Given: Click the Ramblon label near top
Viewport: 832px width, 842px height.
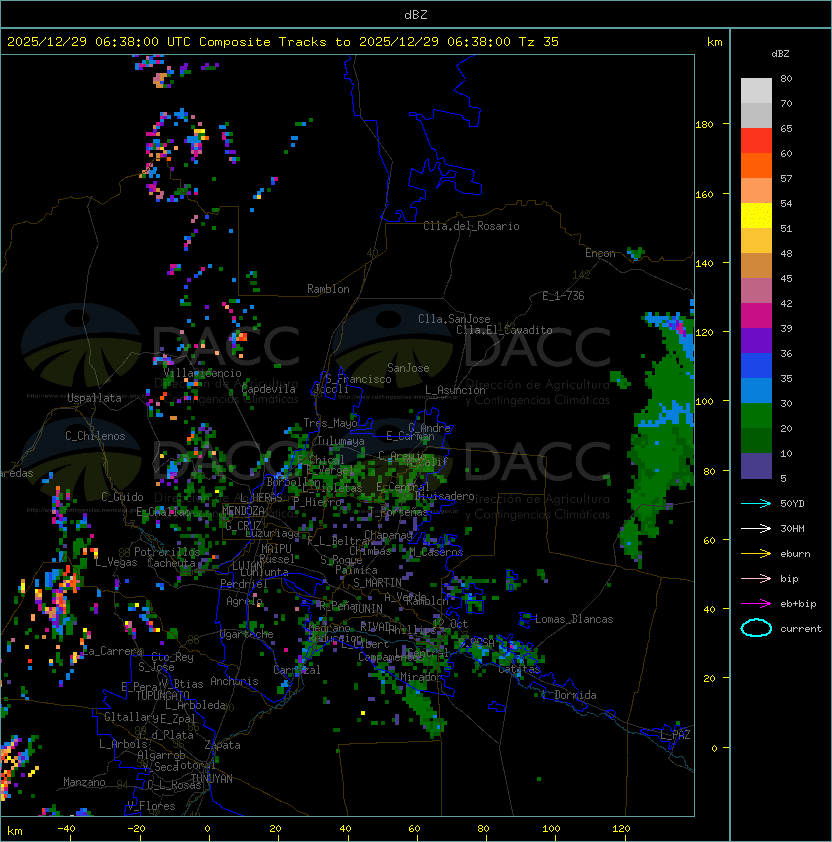Looking at the screenshot, I should 328,289.
